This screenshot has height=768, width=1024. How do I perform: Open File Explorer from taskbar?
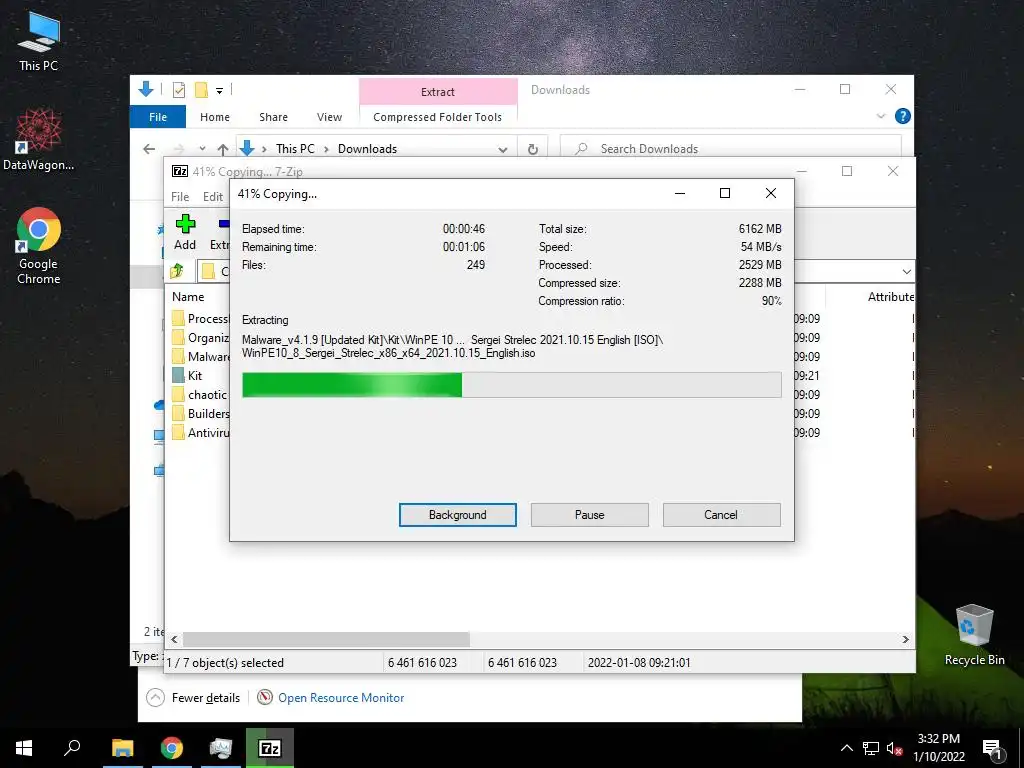coord(122,748)
